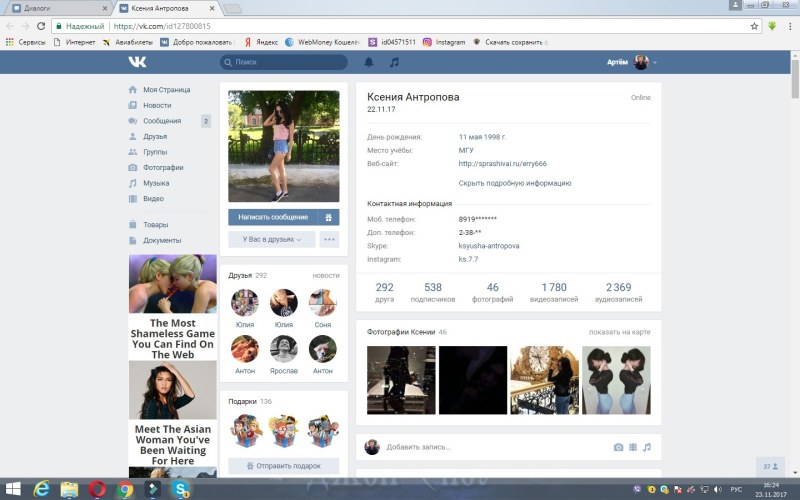Image resolution: width=800 pixels, height=500 pixels.
Task: Open the three-dots profile actions menu
Action: [329, 239]
